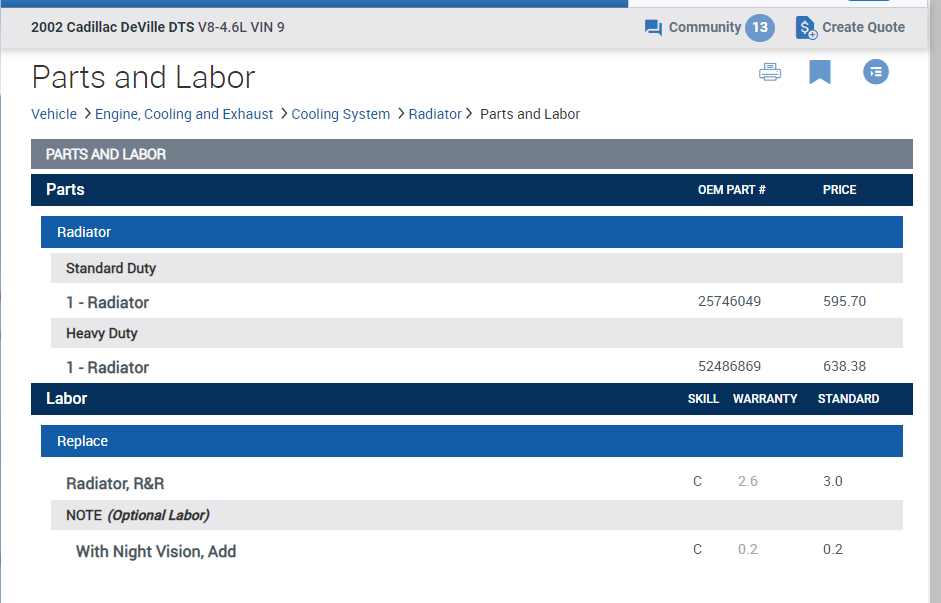Image resolution: width=941 pixels, height=603 pixels.
Task: Click NOTE (Optional Labor) row
Action: coord(477,515)
